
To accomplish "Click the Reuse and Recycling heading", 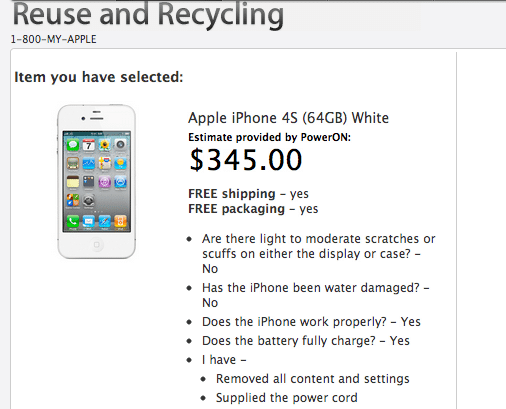I will pyautogui.click(x=148, y=15).
